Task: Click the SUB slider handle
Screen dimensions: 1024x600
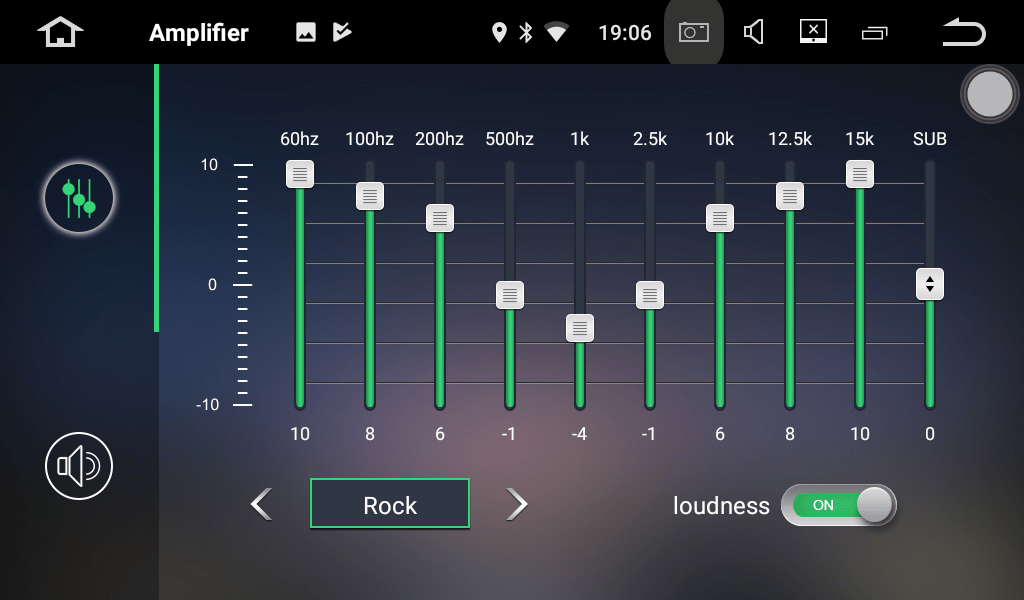Action: point(929,284)
